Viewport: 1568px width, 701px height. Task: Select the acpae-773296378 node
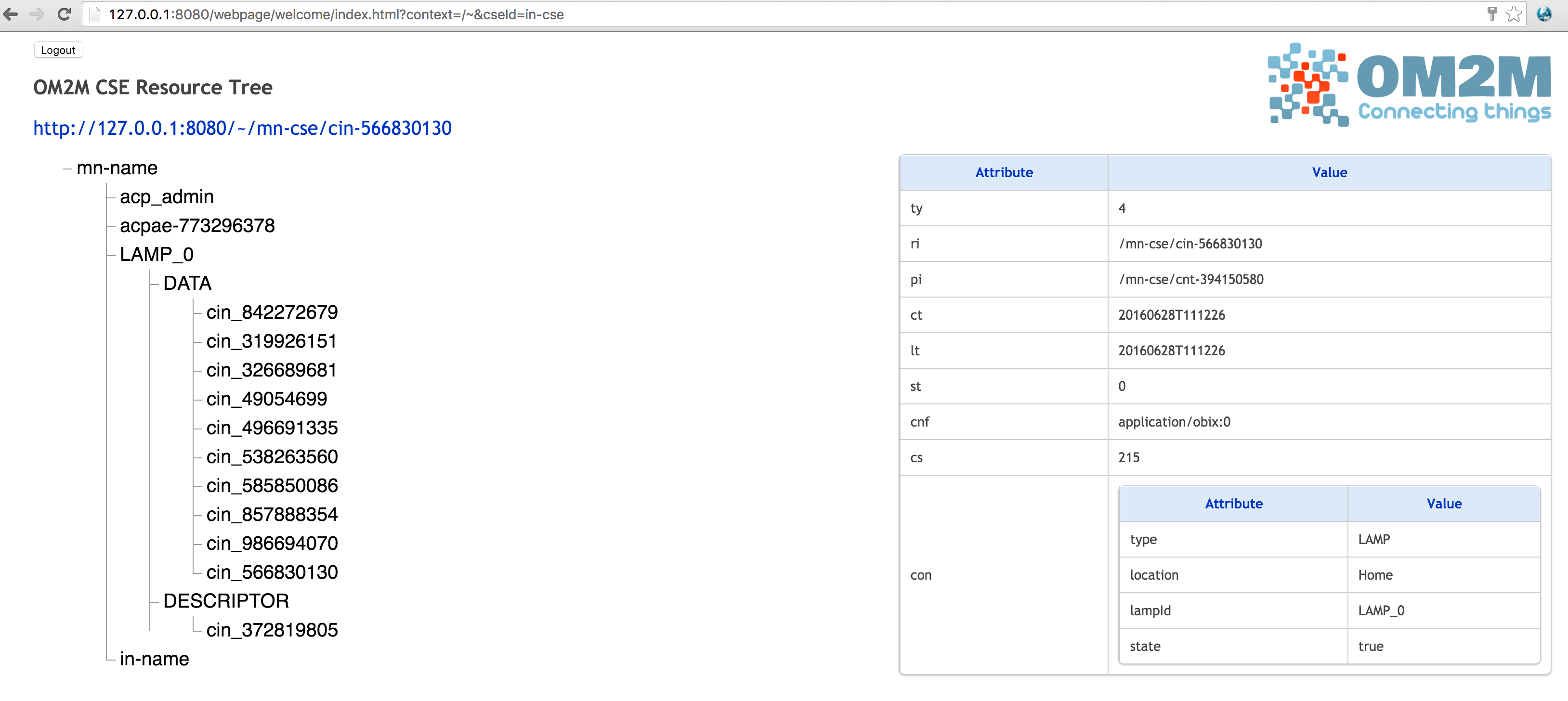[x=197, y=226]
